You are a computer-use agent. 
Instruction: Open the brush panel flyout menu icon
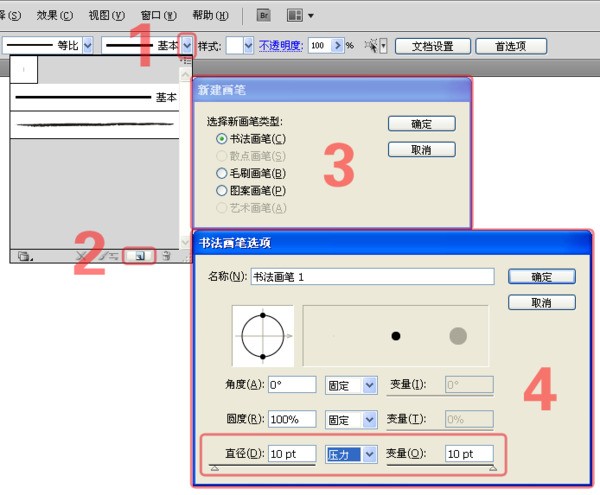pyautogui.click(x=186, y=61)
